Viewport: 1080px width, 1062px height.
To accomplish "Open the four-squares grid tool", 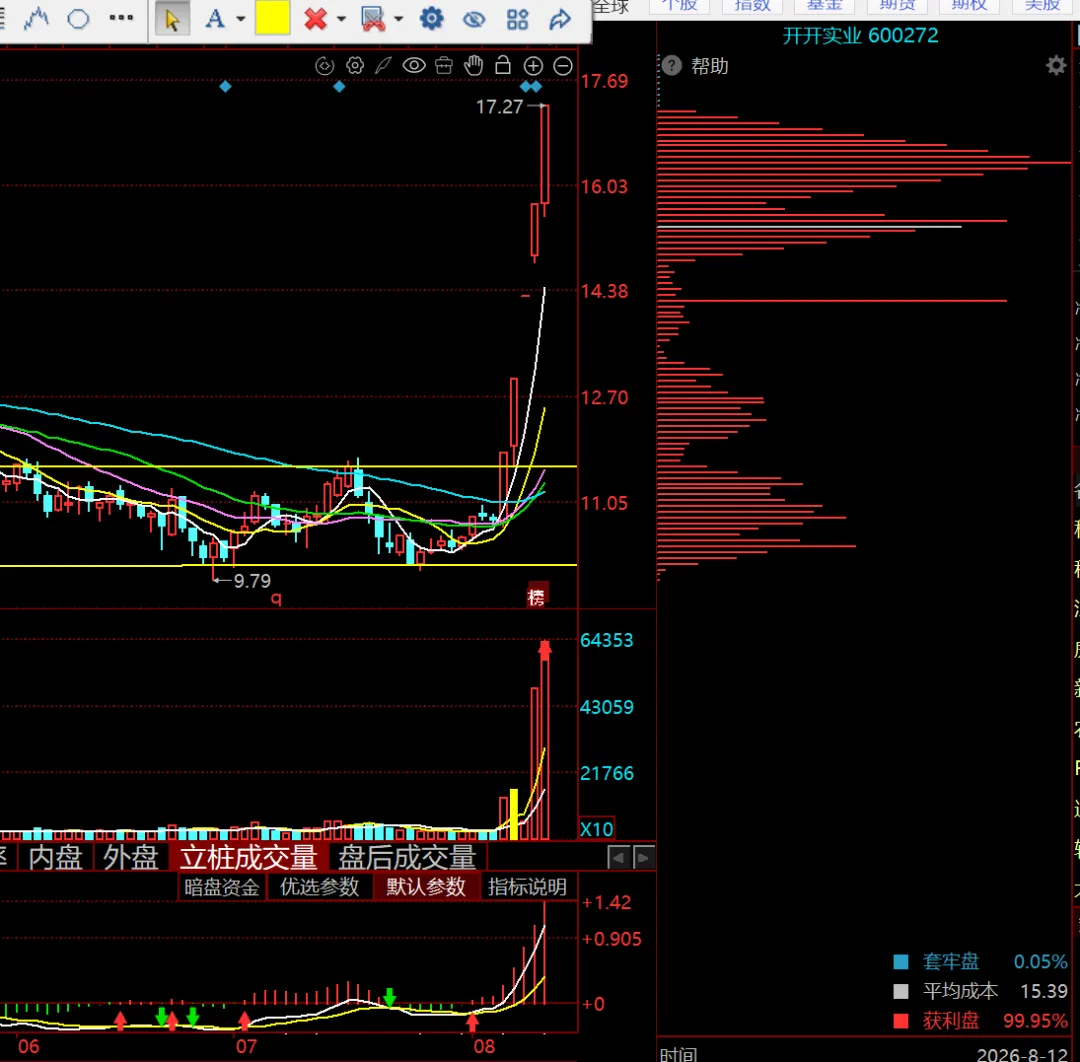I will 517,19.
